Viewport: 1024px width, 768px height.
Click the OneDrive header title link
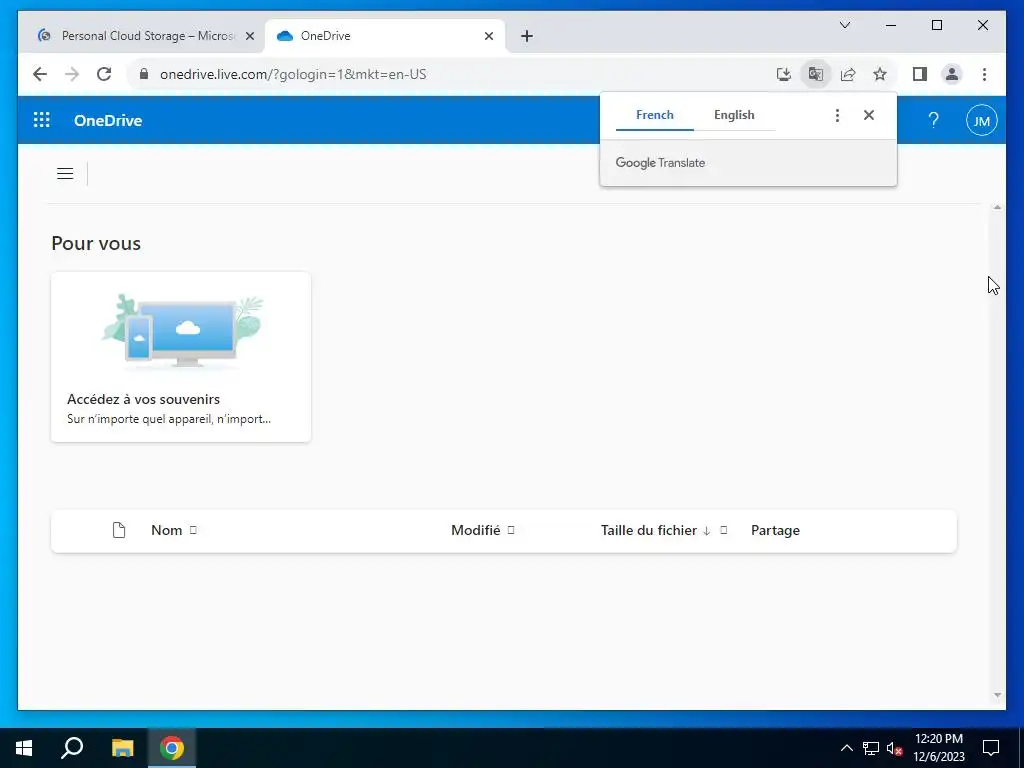[x=108, y=120]
